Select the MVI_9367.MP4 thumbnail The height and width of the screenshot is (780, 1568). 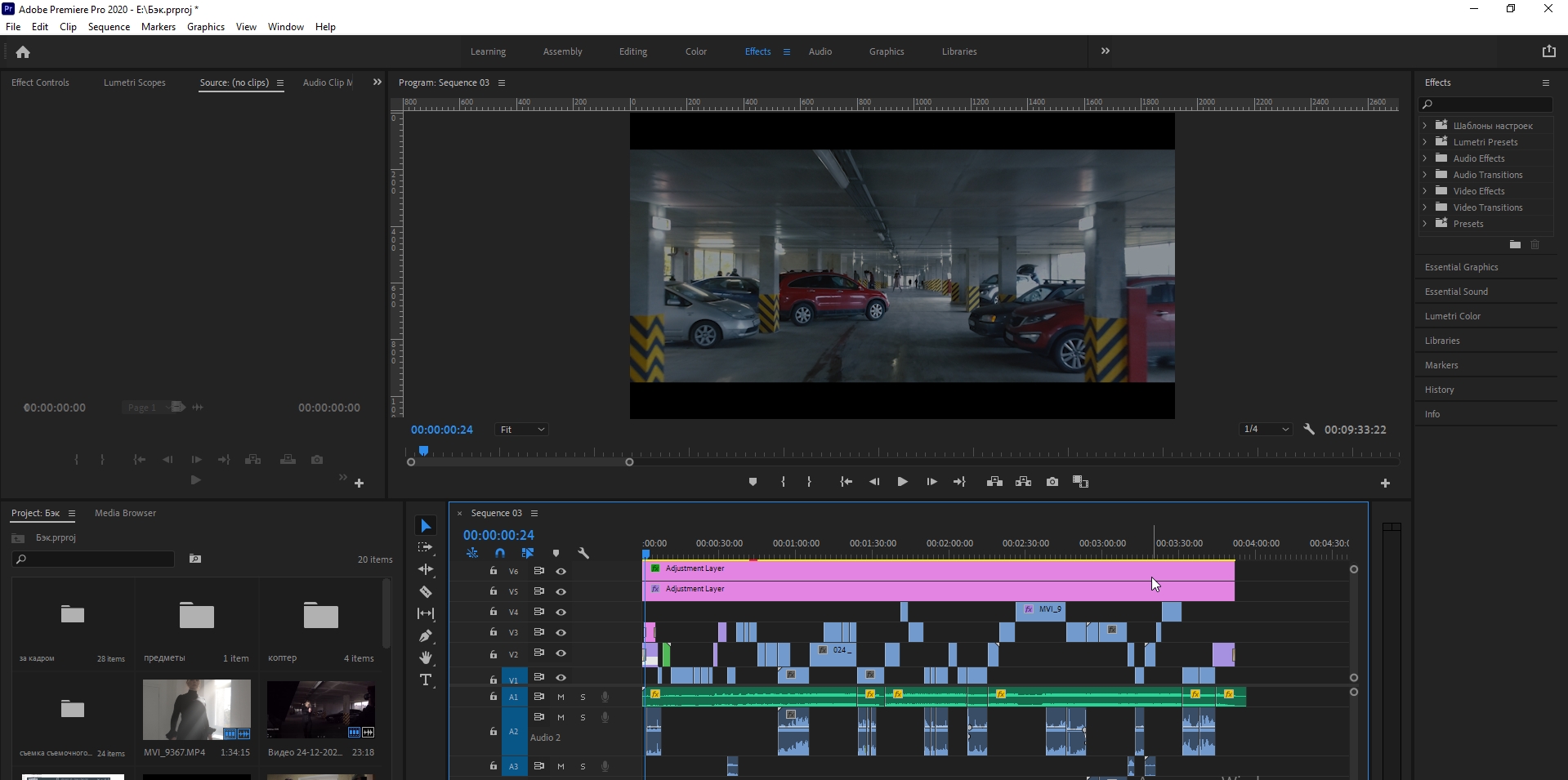point(197,711)
